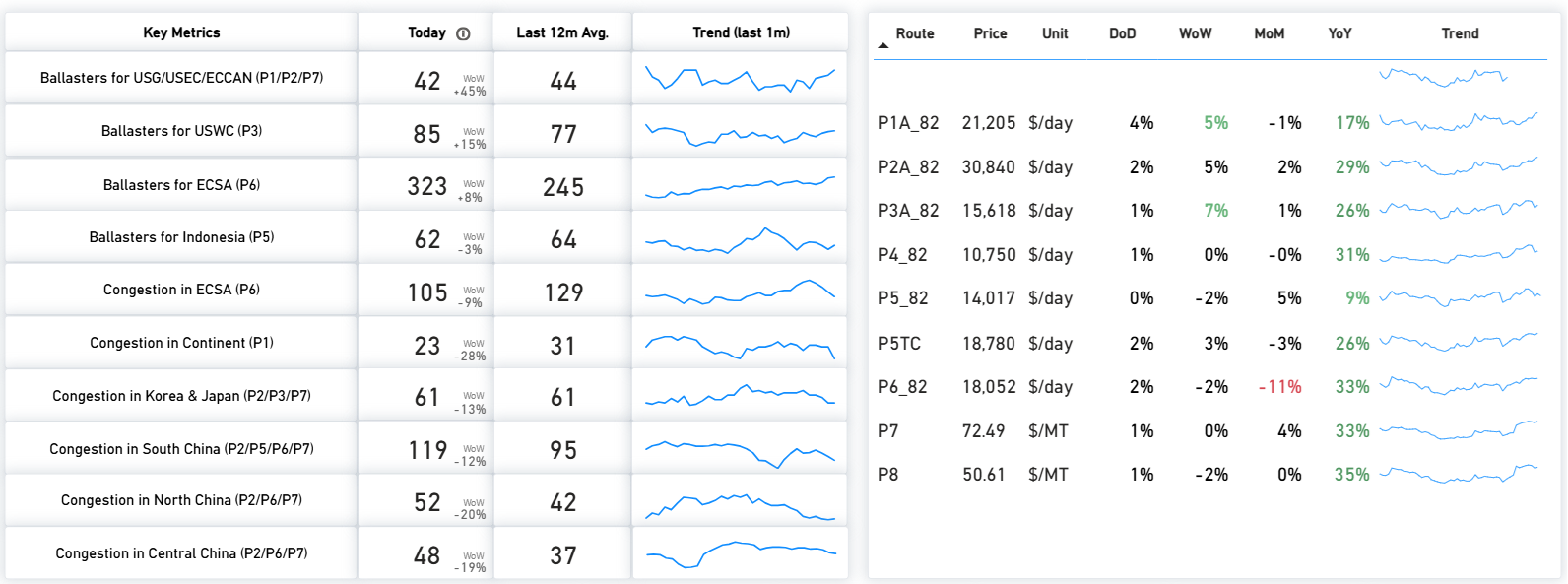Sort by the DoD column header
The width and height of the screenshot is (1568, 584).
pos(1123,33)
